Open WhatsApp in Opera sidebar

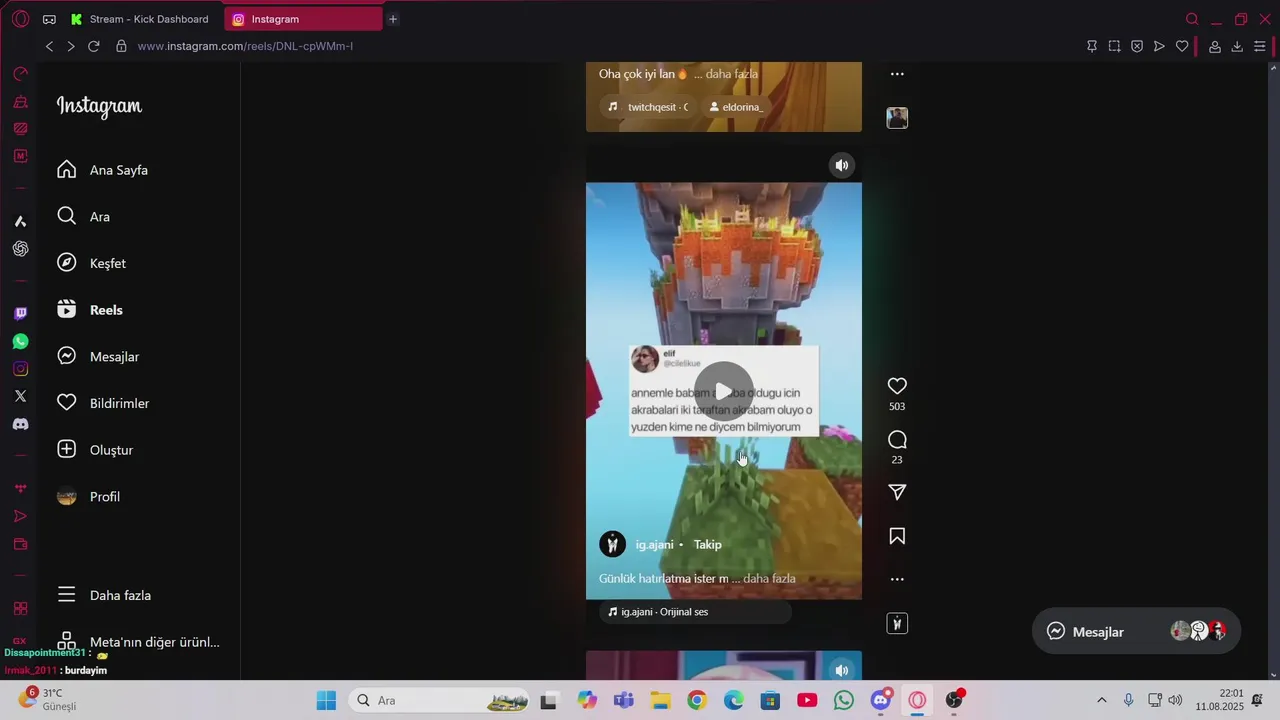click(x=20, y=341)
